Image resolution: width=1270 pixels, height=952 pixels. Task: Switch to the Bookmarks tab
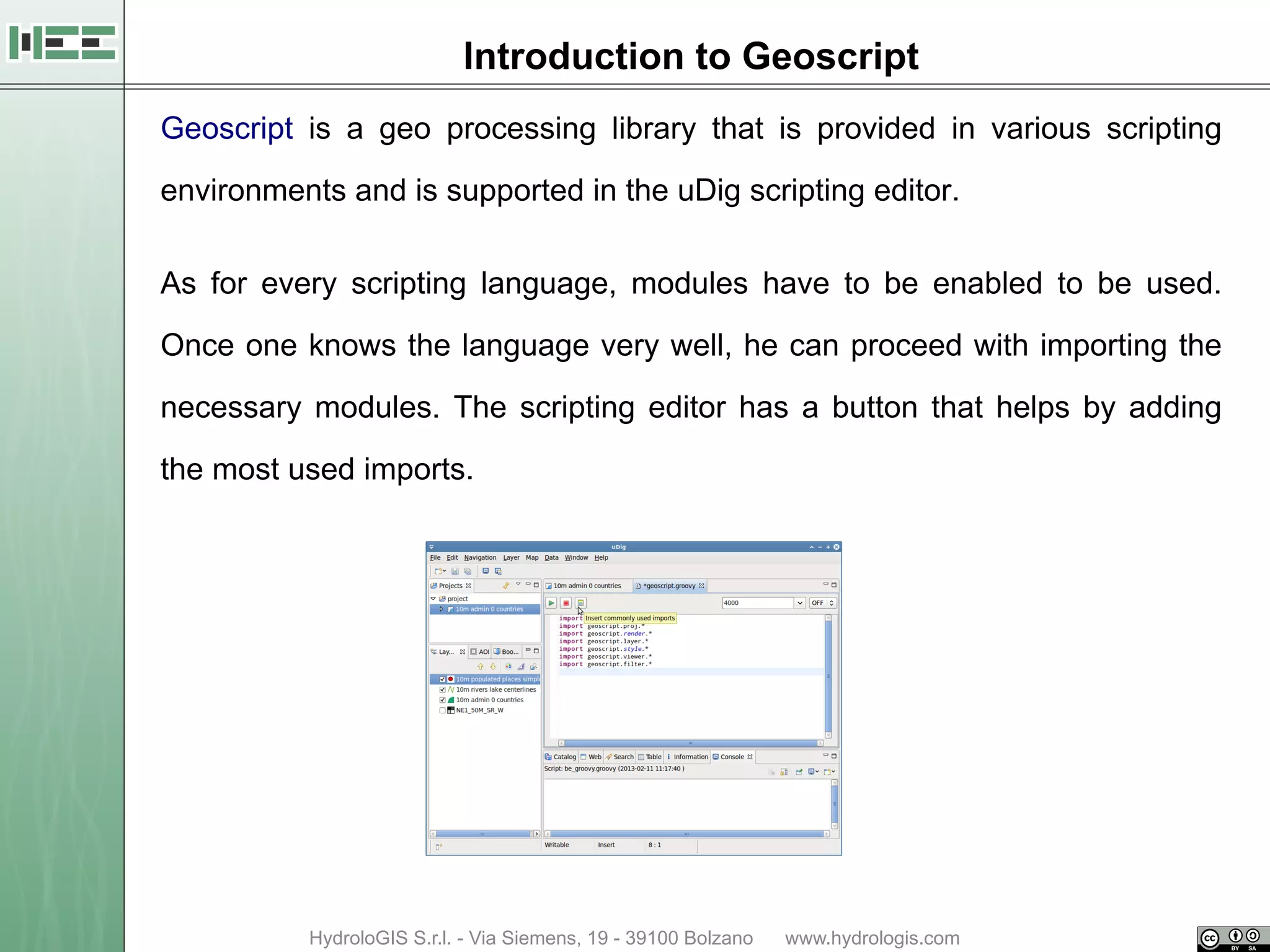click(506, 652)
